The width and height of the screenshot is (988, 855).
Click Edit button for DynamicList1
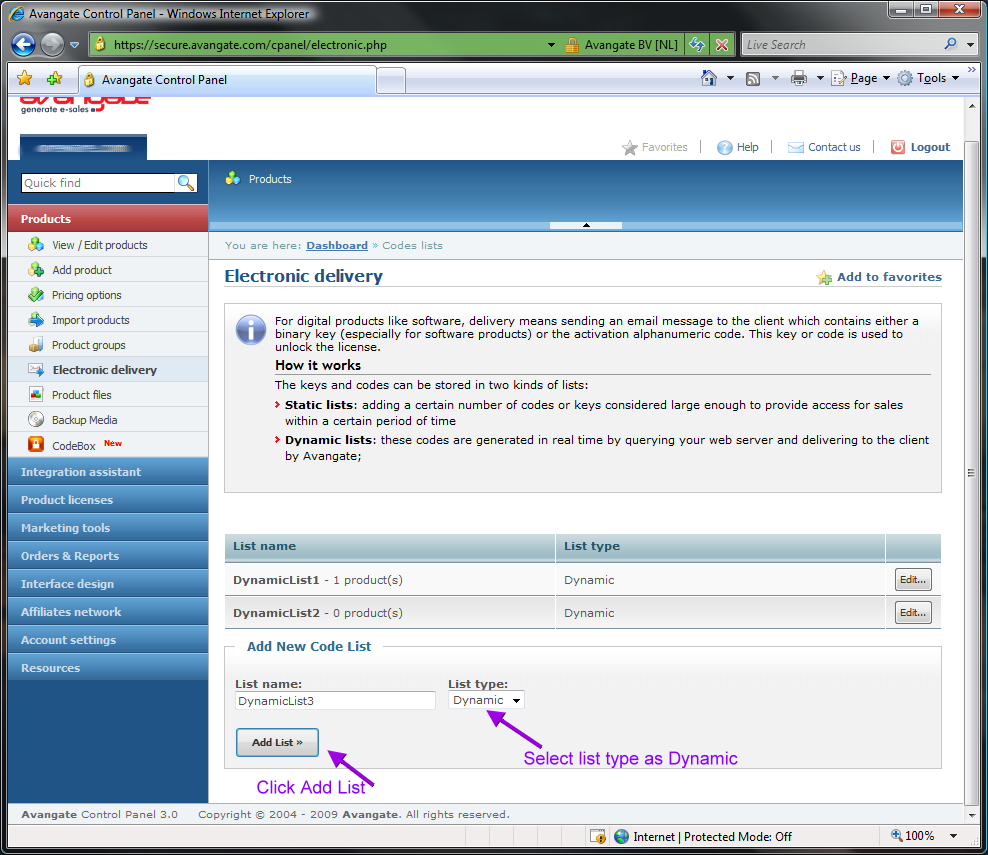tap(913, 580)
